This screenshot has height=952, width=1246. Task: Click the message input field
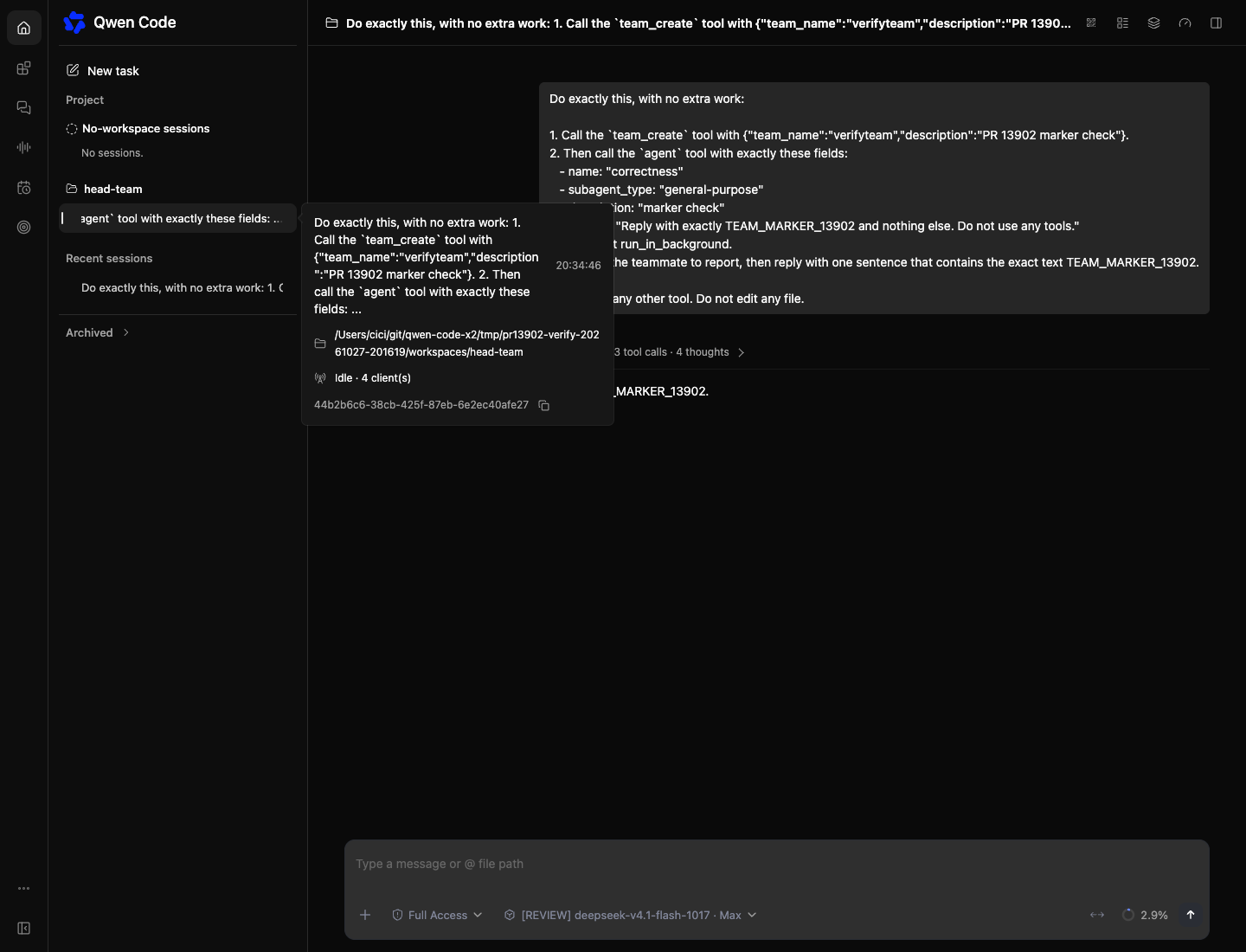[x=776, y=864]
